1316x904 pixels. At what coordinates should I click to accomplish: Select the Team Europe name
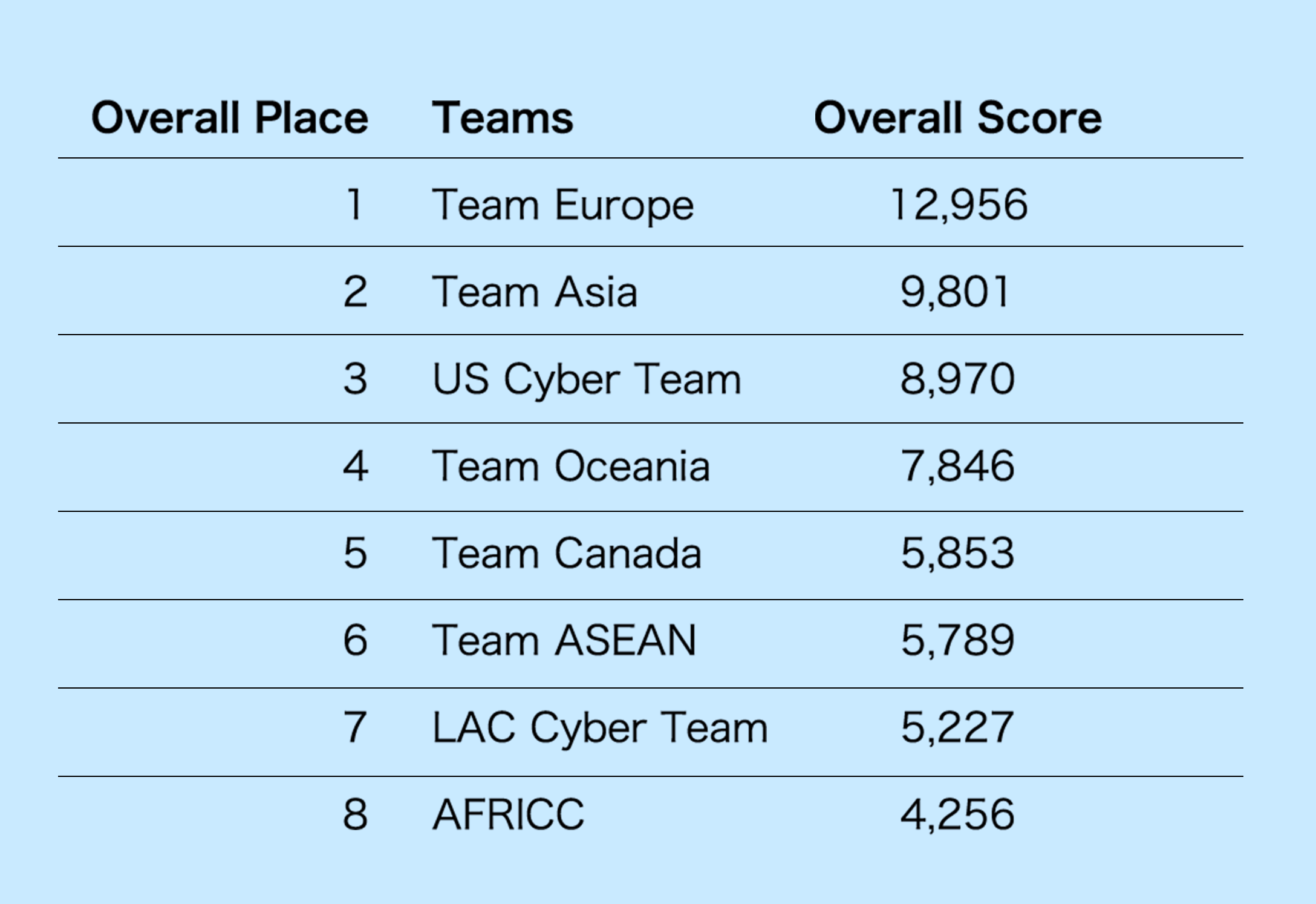pos(562,205)
